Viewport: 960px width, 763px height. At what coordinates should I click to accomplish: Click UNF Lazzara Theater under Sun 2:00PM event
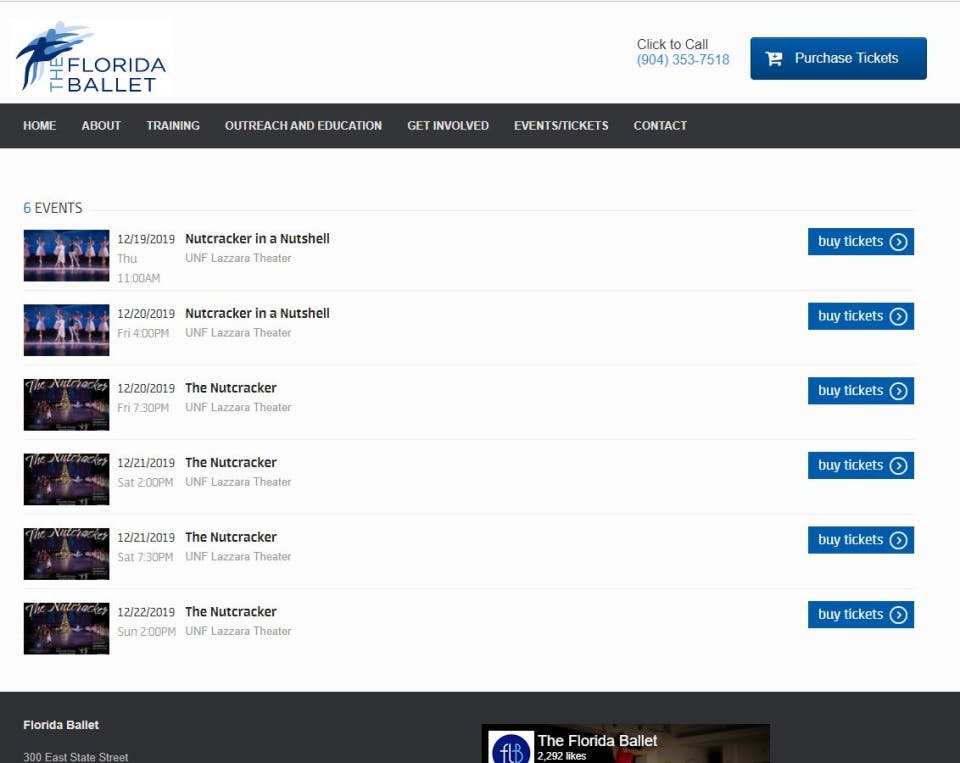[238, 631]
